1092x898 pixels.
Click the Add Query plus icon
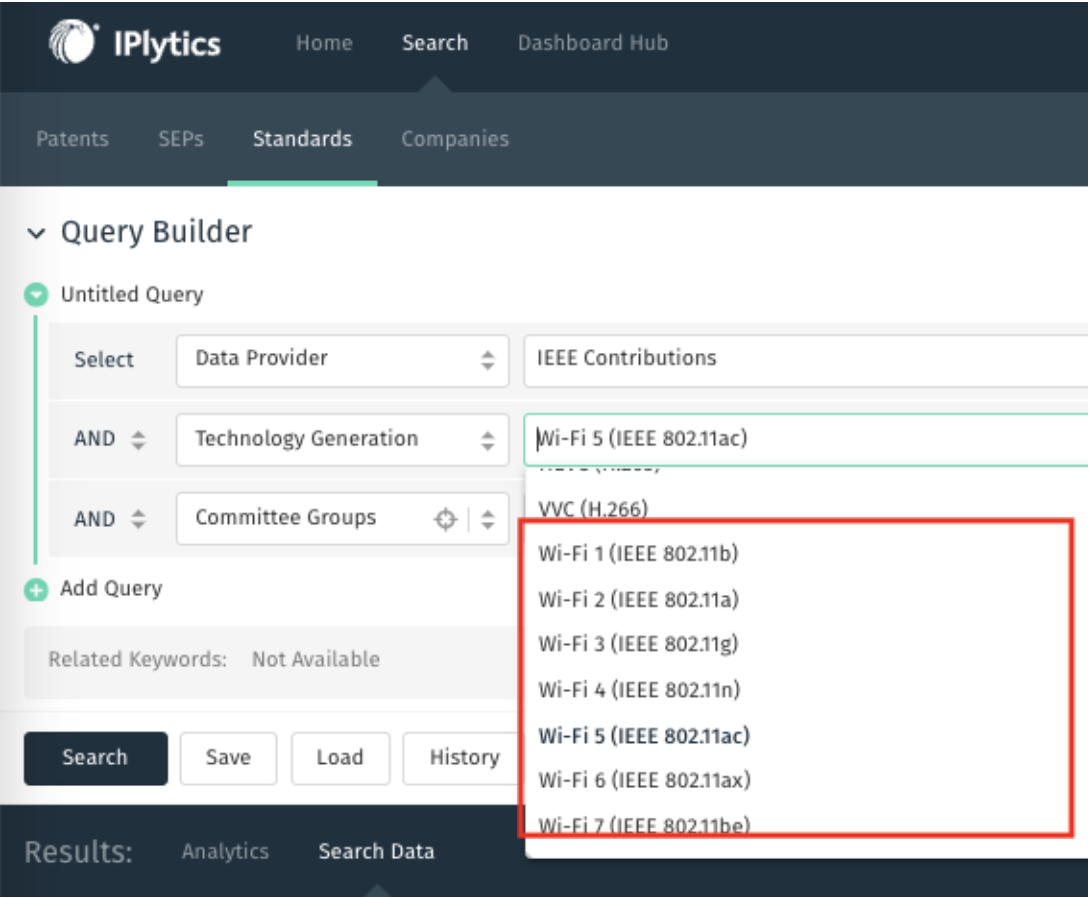pos(36,590)
